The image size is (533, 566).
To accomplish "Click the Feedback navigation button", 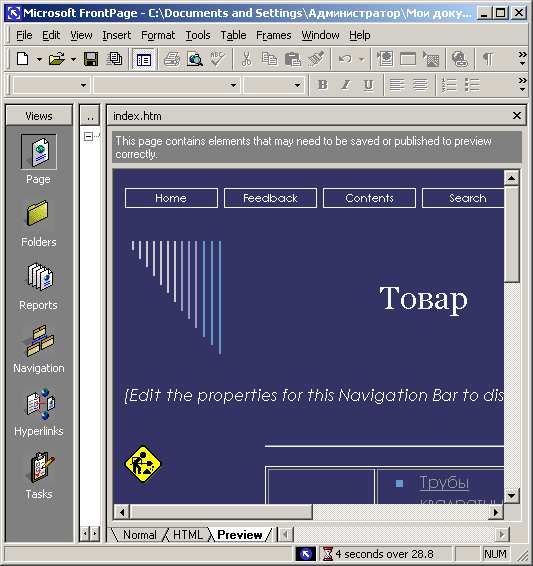I will 270,198.
